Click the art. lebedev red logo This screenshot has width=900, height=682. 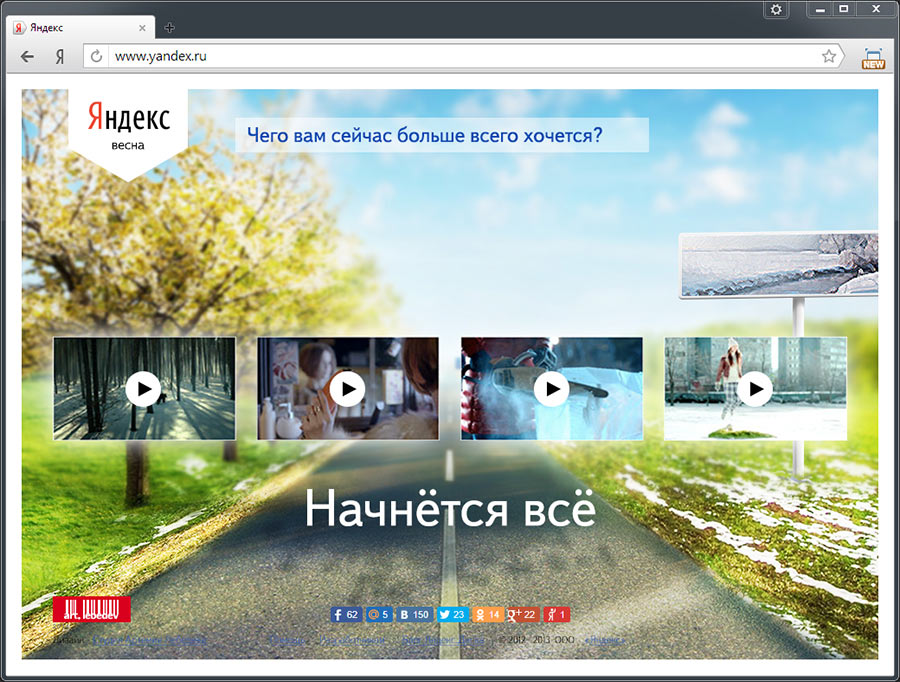[92, 609]
